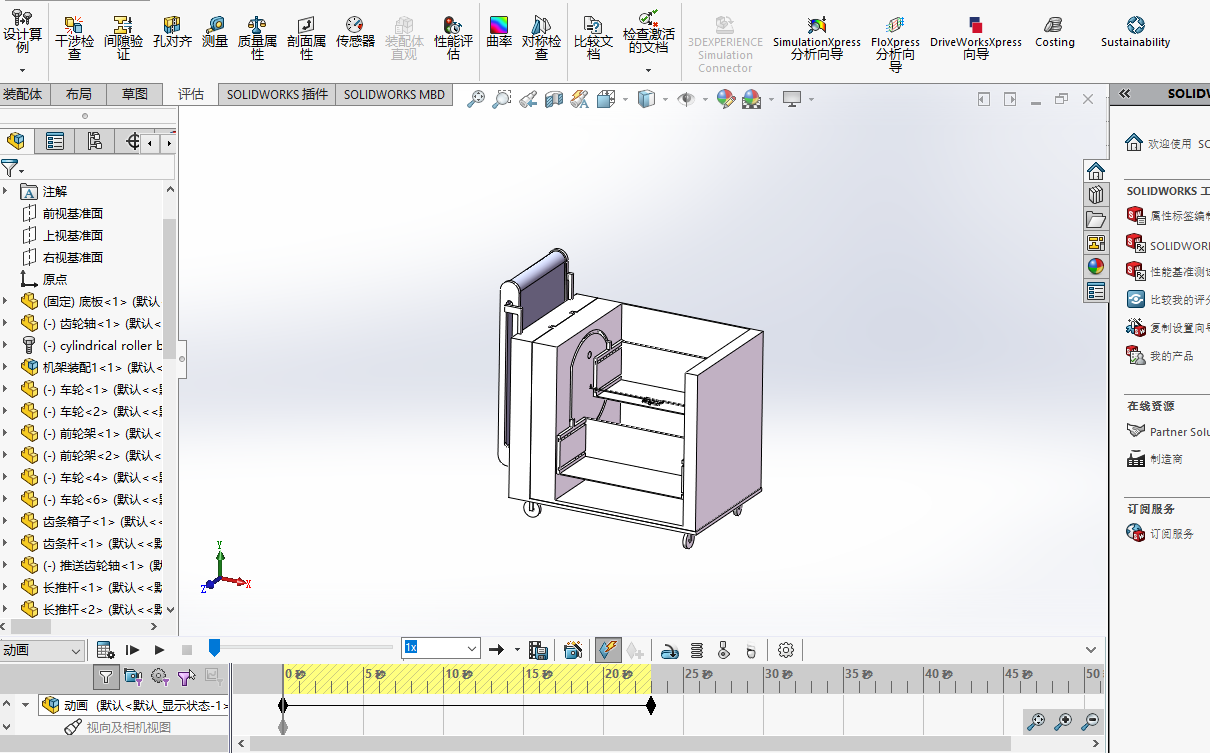Click the 曲率 curvature icon
This screenshot has width=1210, height=753.
tap(499, 32)
